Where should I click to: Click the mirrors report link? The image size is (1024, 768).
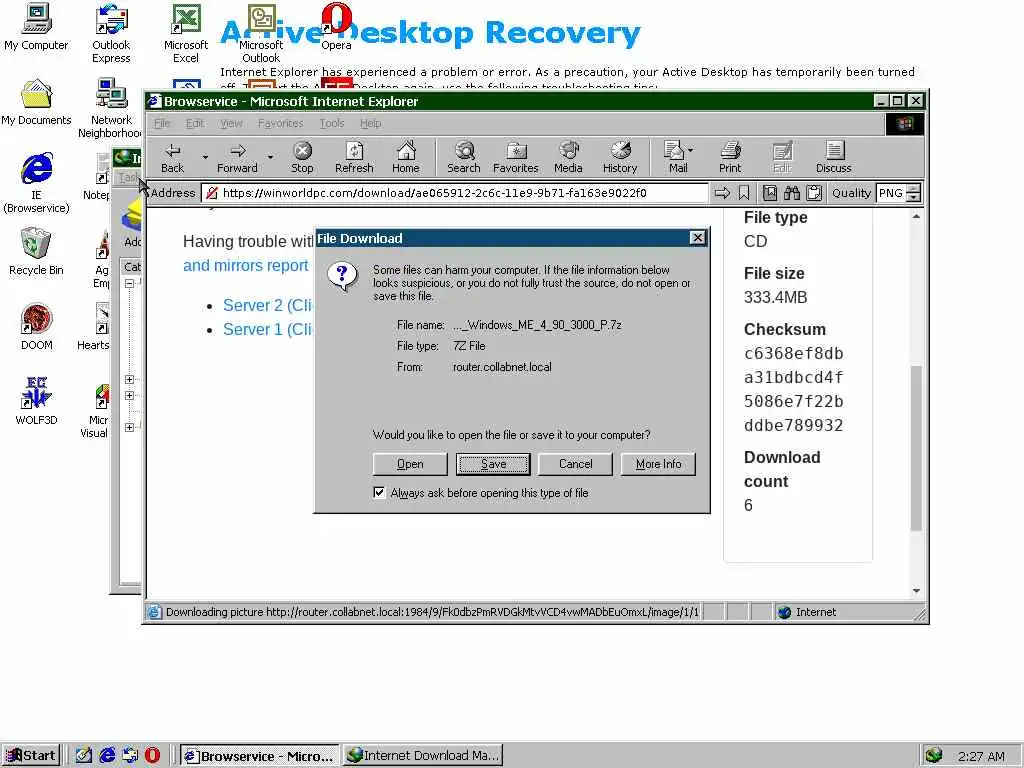[246, 265]
